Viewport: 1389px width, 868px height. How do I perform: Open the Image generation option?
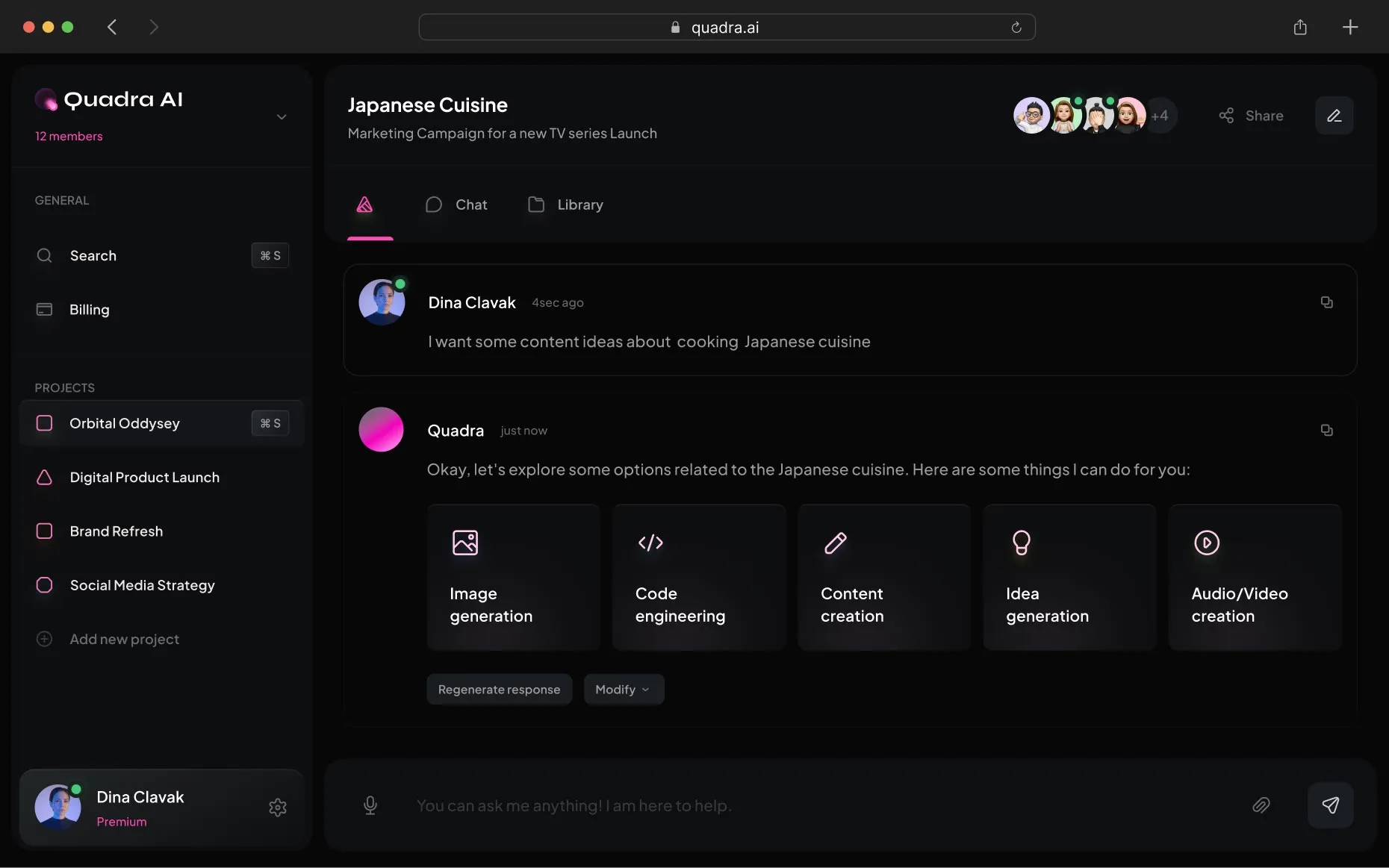512,577
